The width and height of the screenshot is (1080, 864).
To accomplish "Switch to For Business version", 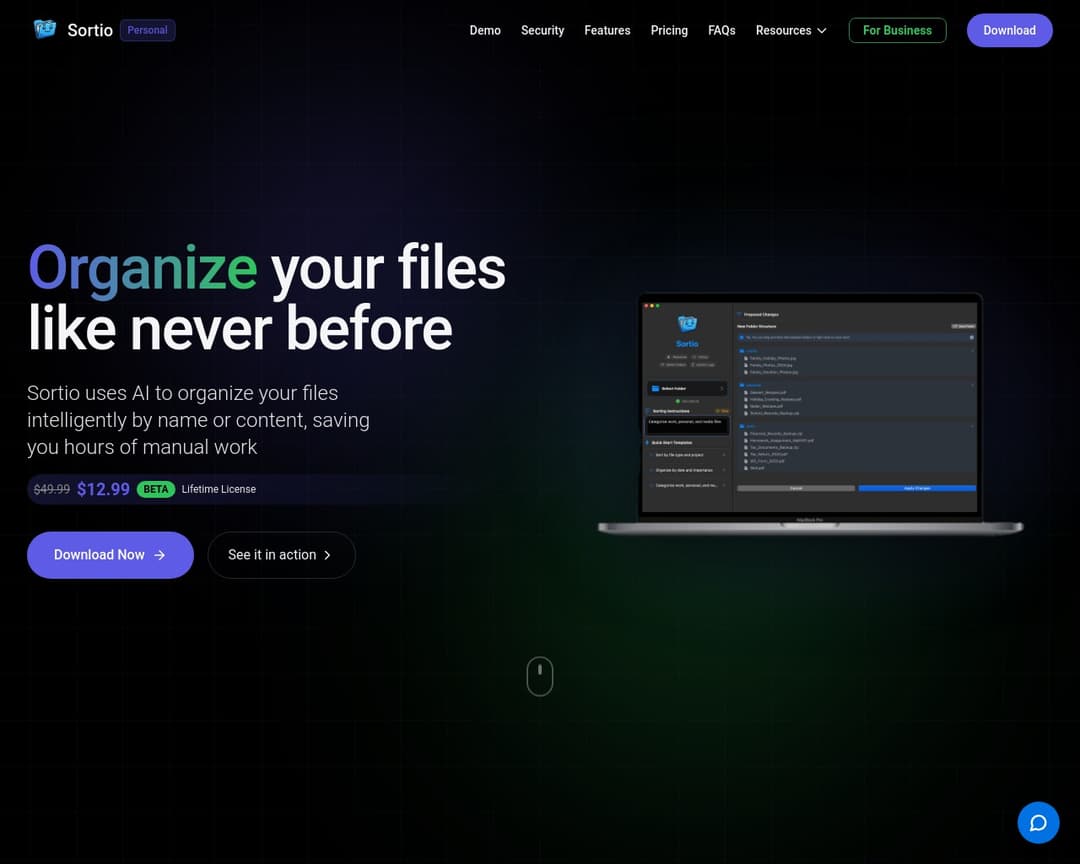I will tap(897, 30).
